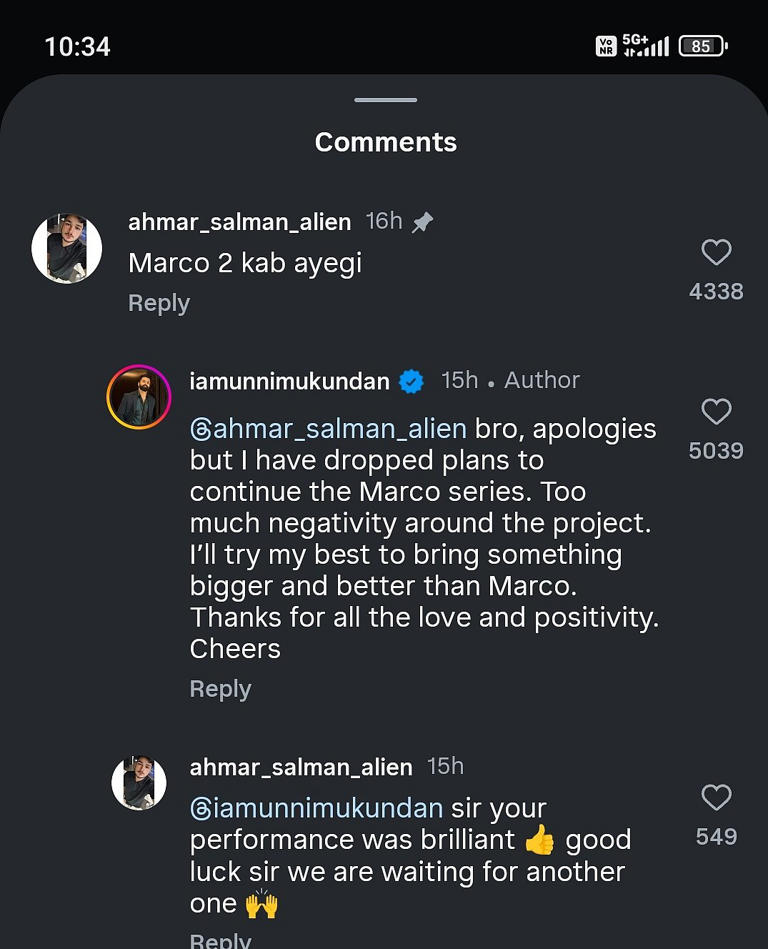Tap the pin icon on the pinned comment

(x=423, y=223)
